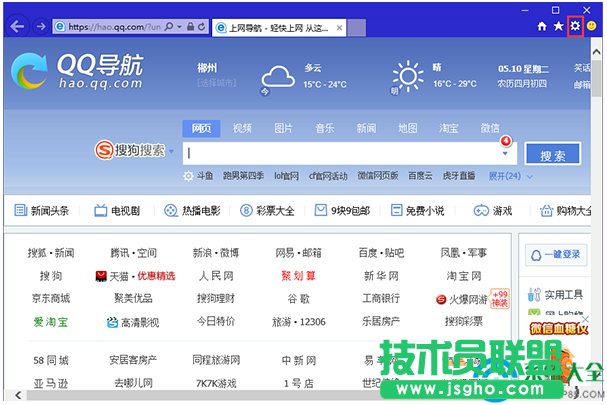
Task: Switch to the 音乐 search tab
Action: [325, 128]
